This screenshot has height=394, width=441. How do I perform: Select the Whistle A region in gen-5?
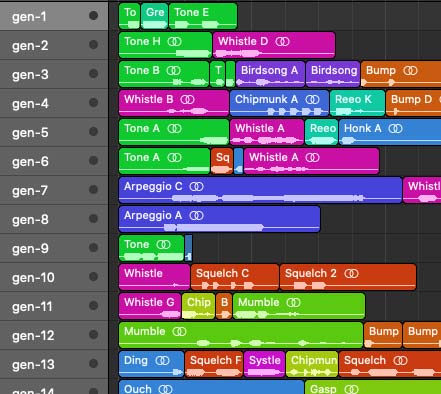(267, 132)
